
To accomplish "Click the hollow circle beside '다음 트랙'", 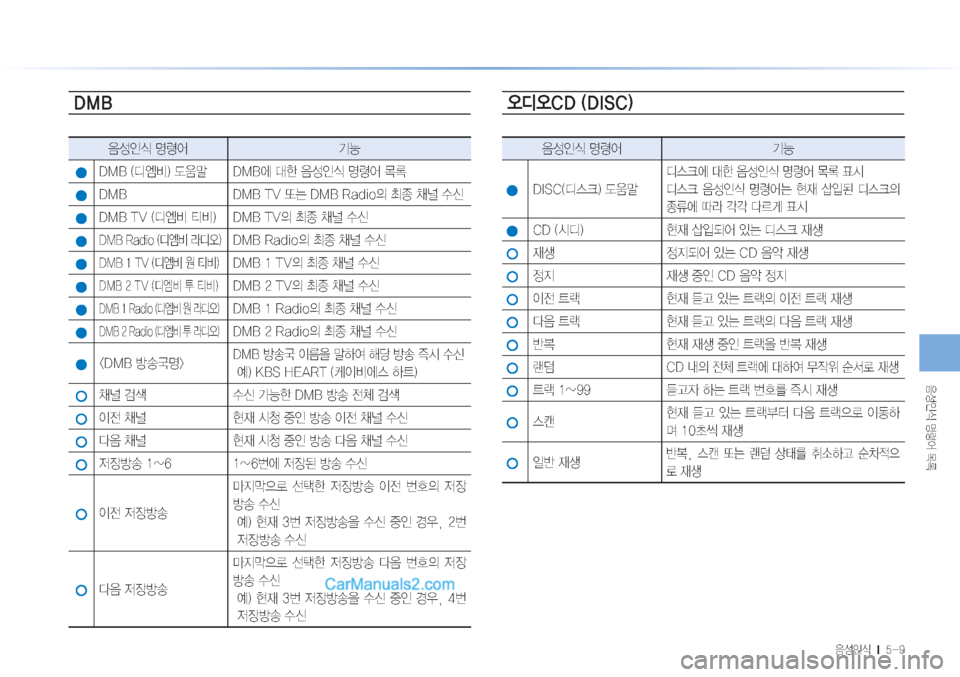I will pyautogui.click(x=512, y=322).
